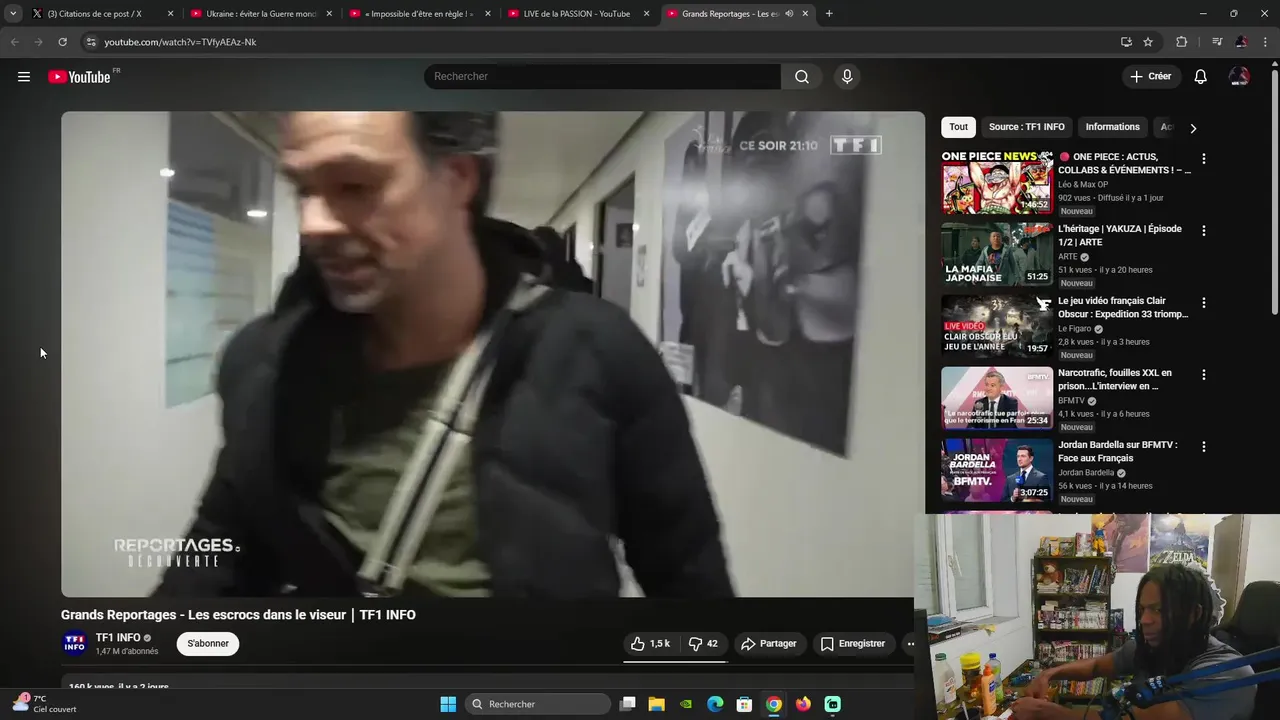Open ONE PIECE ACTUS video title
The width and height of the screenshot is (1280, 720).
1125,164
